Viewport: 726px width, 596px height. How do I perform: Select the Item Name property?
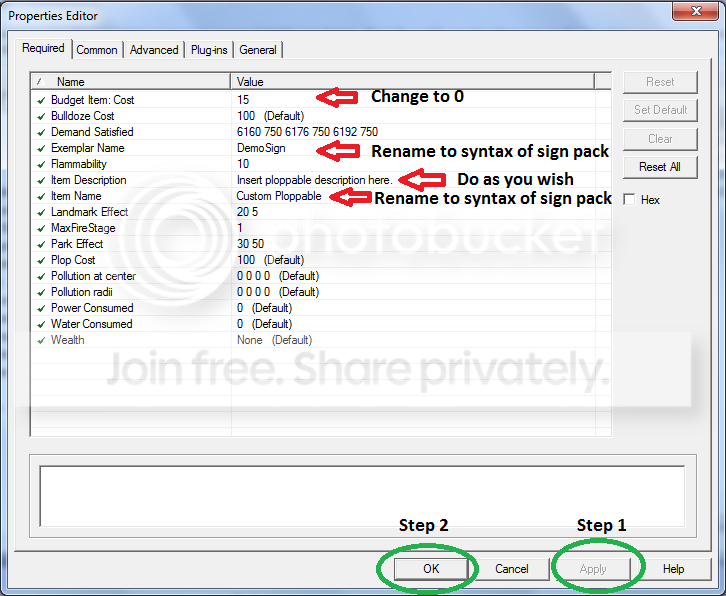[76, 196]
